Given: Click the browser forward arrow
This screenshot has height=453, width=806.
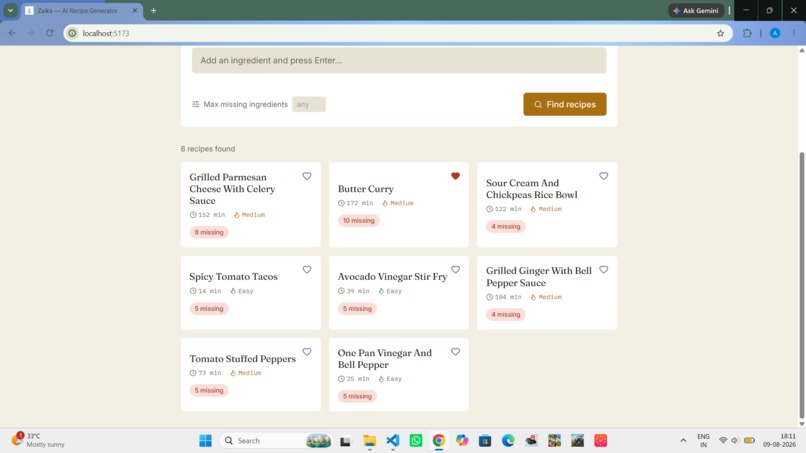Looking at the screenshot, I should click(x=31, y=33).
